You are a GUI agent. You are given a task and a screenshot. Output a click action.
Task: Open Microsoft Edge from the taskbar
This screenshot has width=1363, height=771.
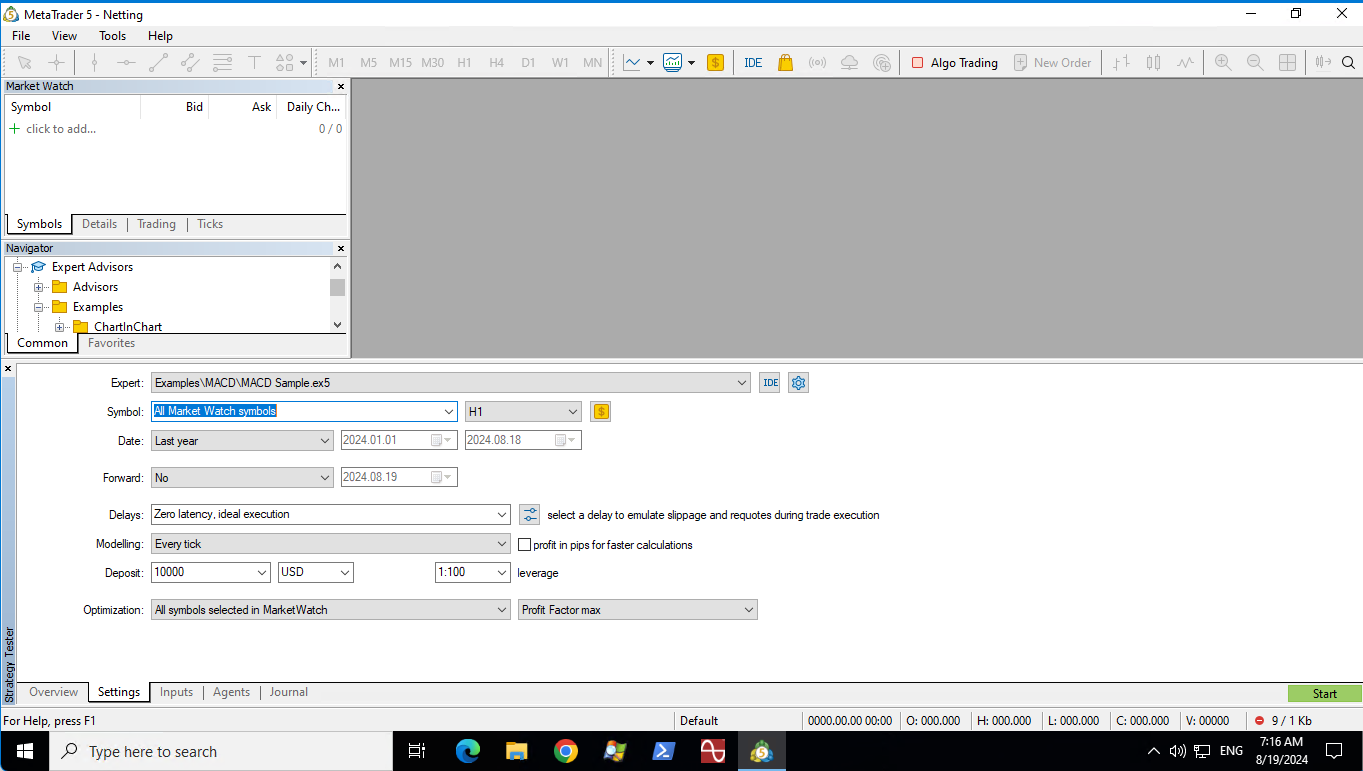[x=467, y=751]
